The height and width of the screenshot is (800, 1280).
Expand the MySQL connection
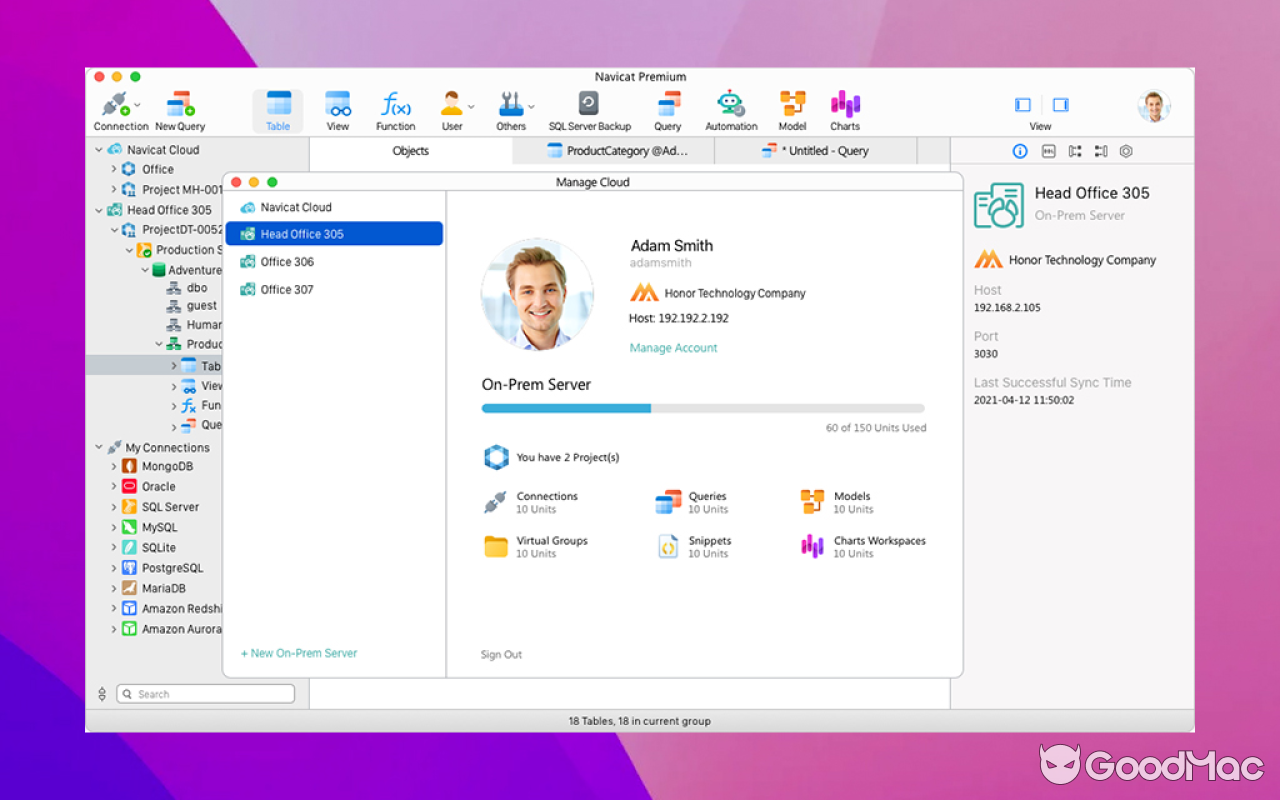(112, 527)
